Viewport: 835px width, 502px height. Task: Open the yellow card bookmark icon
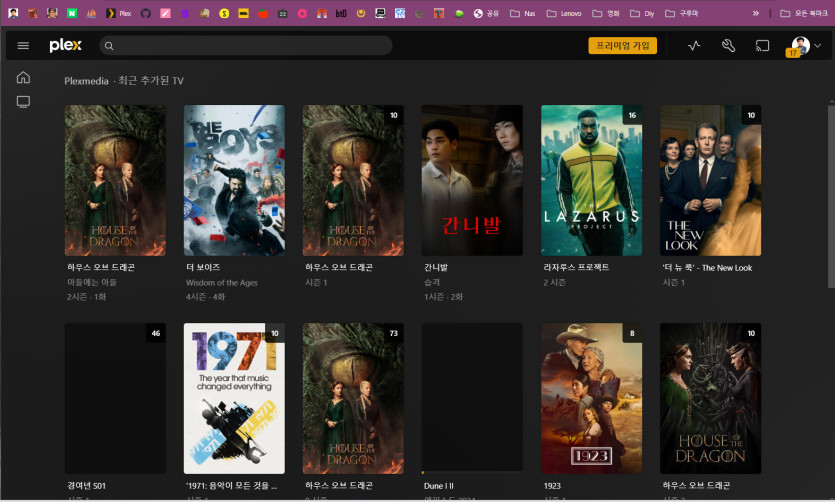(x=243, y=13)
